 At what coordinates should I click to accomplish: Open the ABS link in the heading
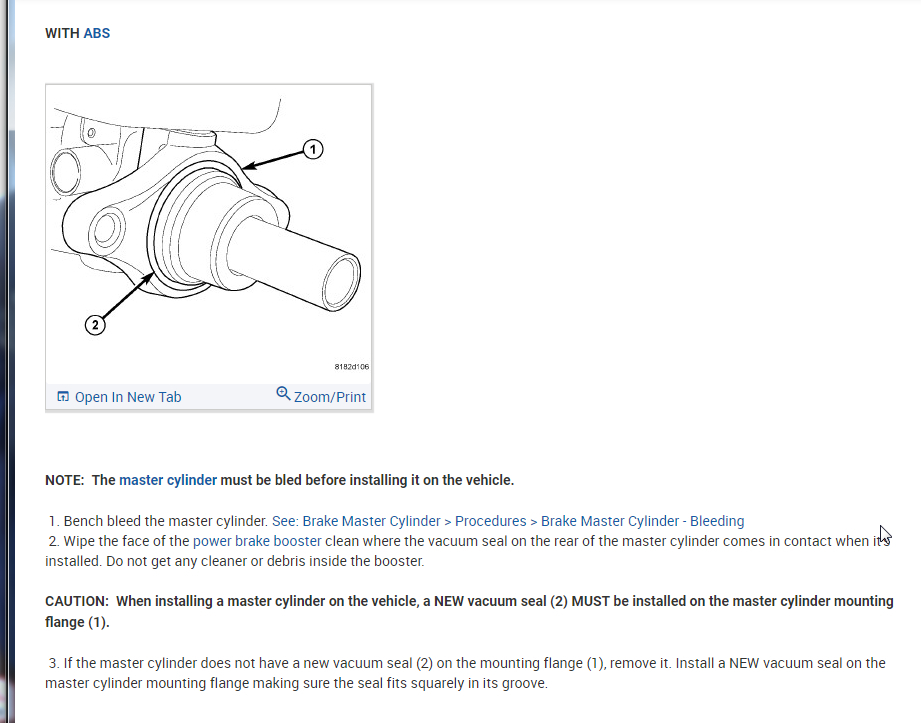pyautogui.click(x=96, y=33)
